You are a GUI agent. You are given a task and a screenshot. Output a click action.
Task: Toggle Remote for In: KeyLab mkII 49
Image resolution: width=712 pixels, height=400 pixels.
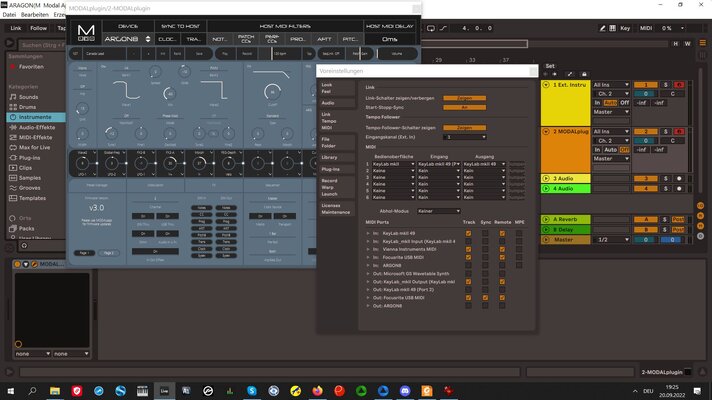click(x=502, y=233)
